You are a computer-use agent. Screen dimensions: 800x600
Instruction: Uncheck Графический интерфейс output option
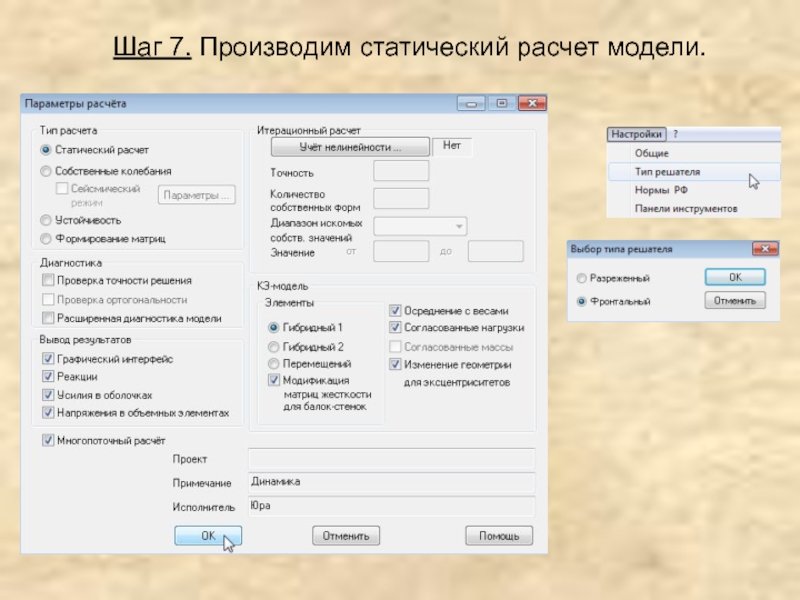coord(48,359)
